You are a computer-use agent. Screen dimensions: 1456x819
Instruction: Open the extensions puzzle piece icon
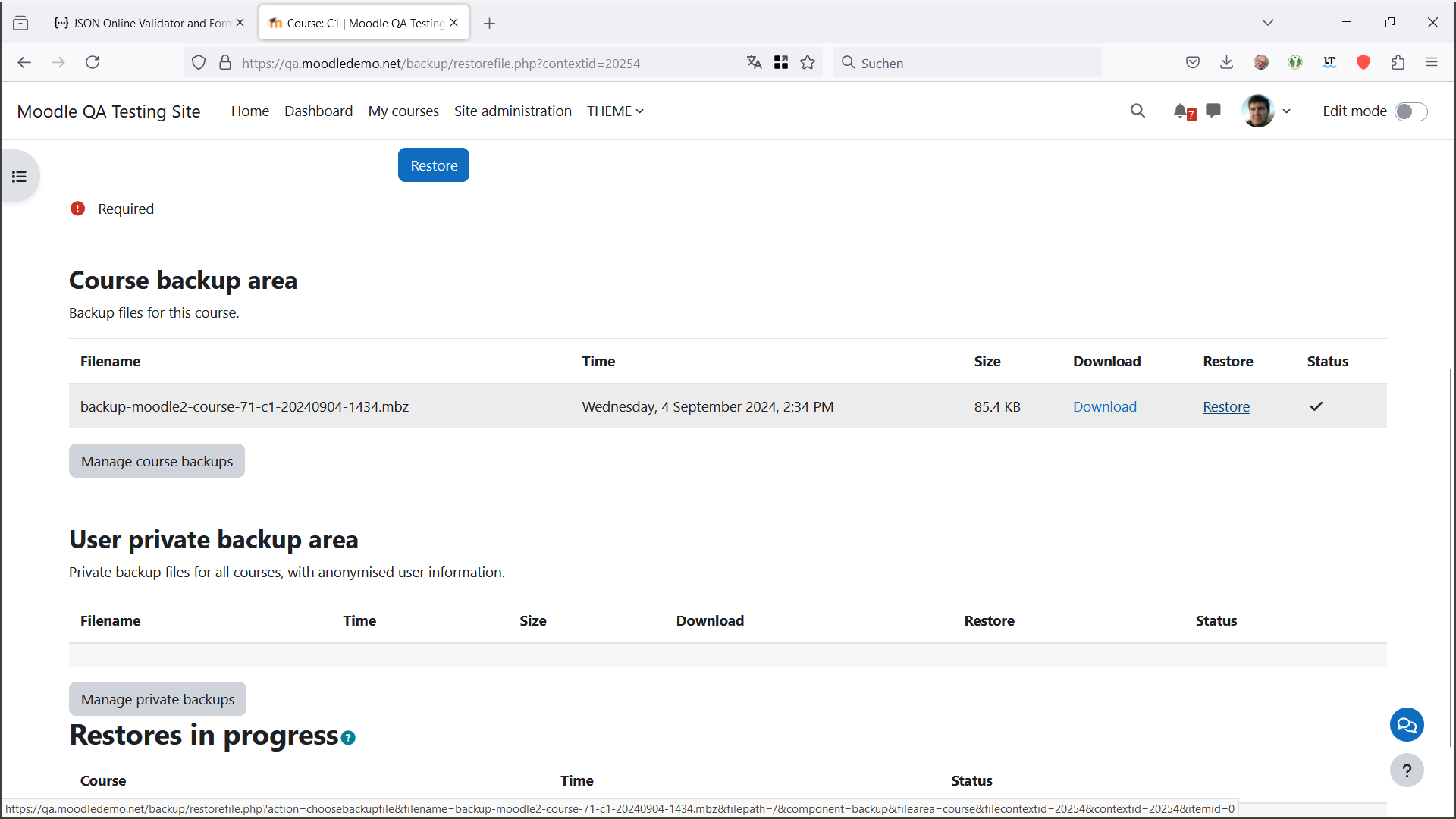[x=1398, y=63]
